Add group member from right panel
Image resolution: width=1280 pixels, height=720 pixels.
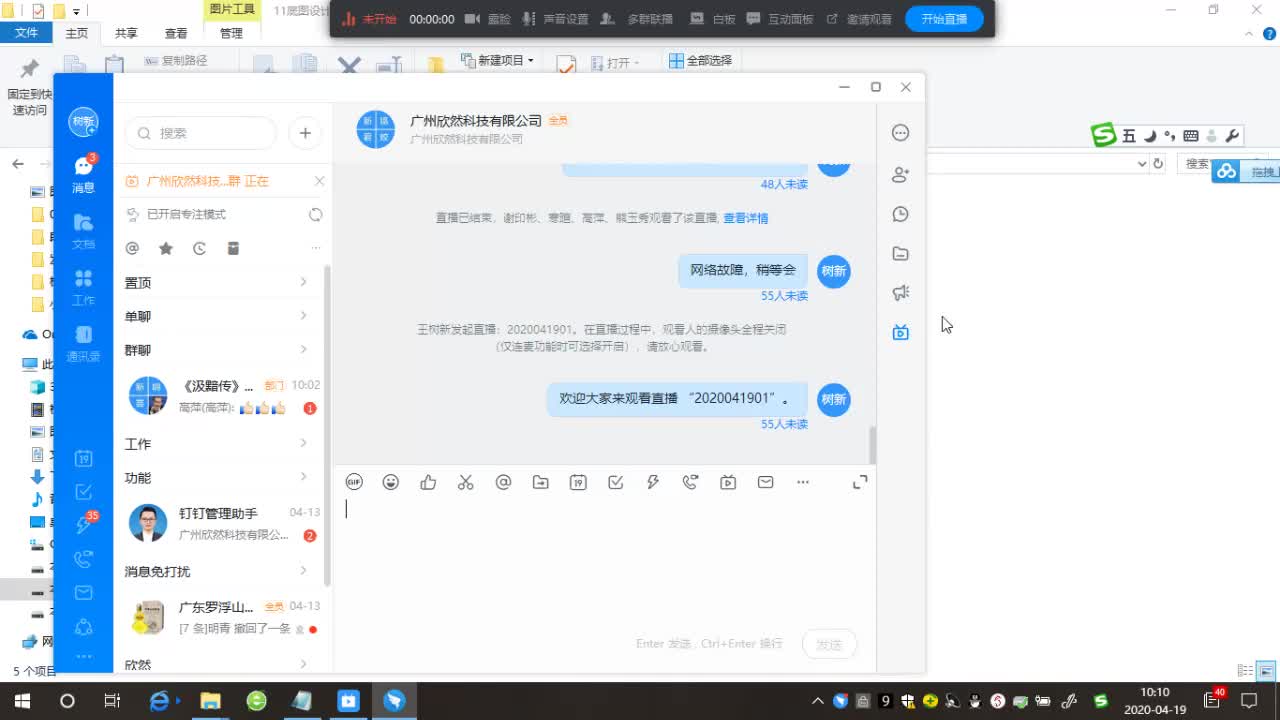pyautogui.click(x=900, y=174)
